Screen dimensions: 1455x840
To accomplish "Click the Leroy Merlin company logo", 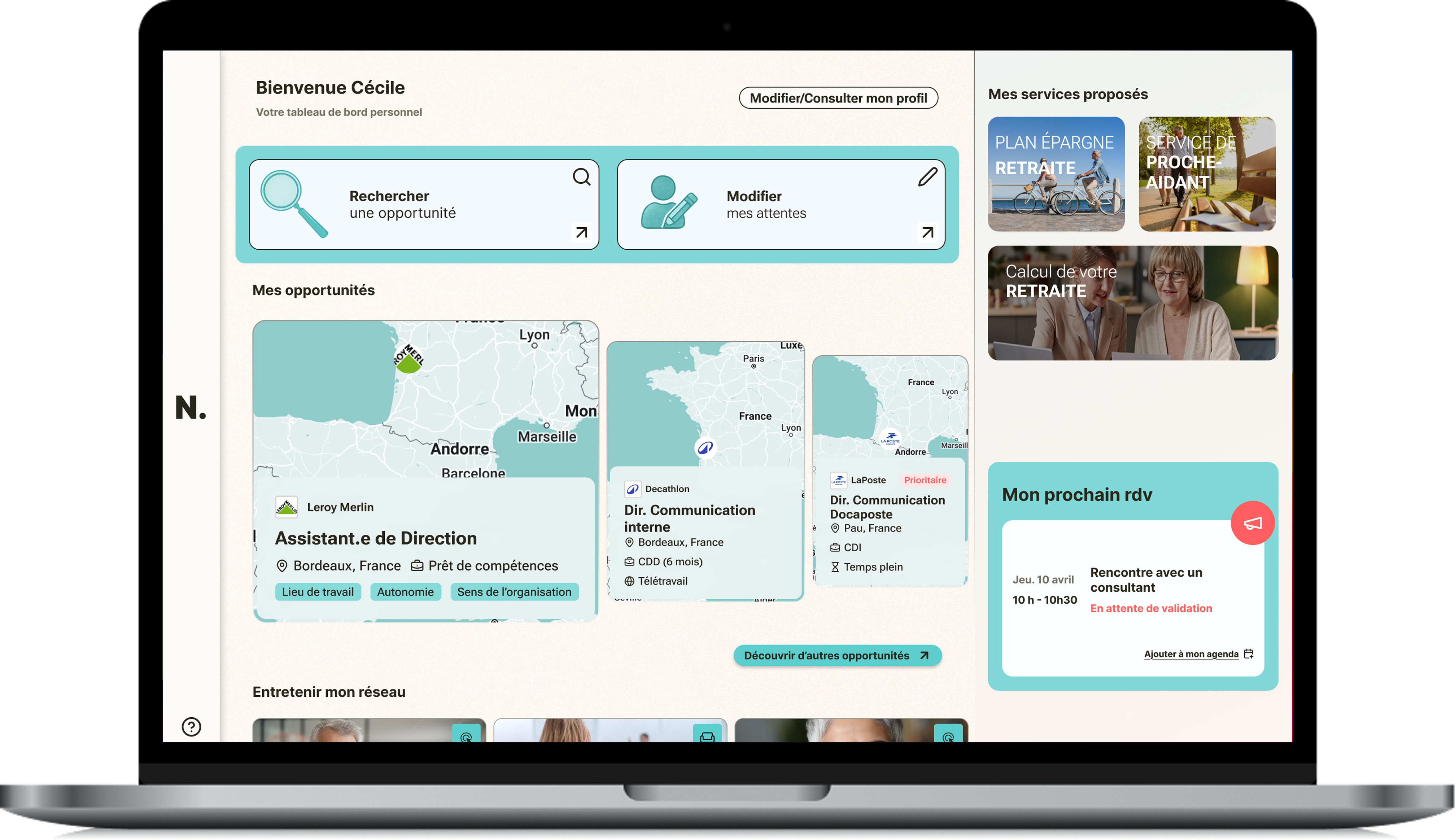I will click(x=286, y=507).
